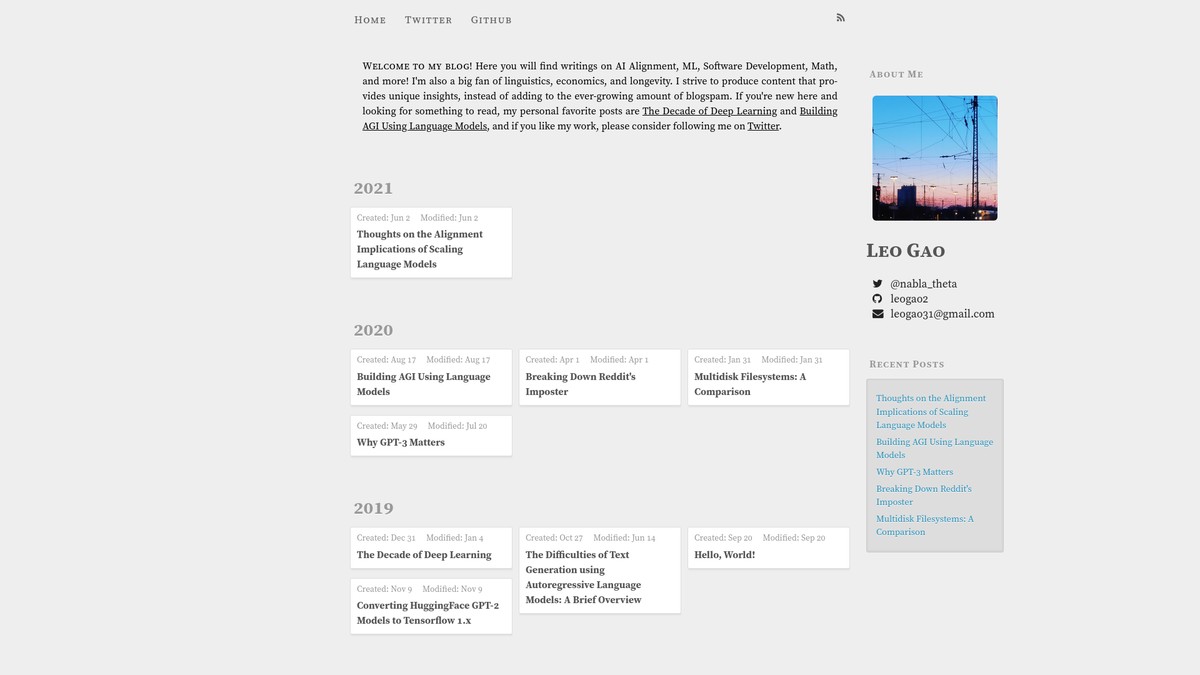
Task: Click the envelope icon beside the email
Action: (x=877, y=314)
